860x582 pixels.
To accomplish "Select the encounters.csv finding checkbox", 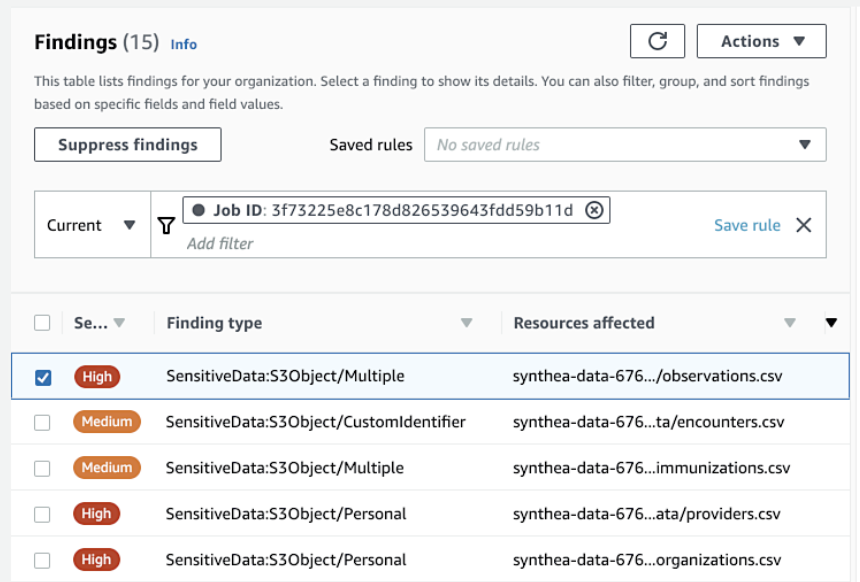I will pos(42,422).
